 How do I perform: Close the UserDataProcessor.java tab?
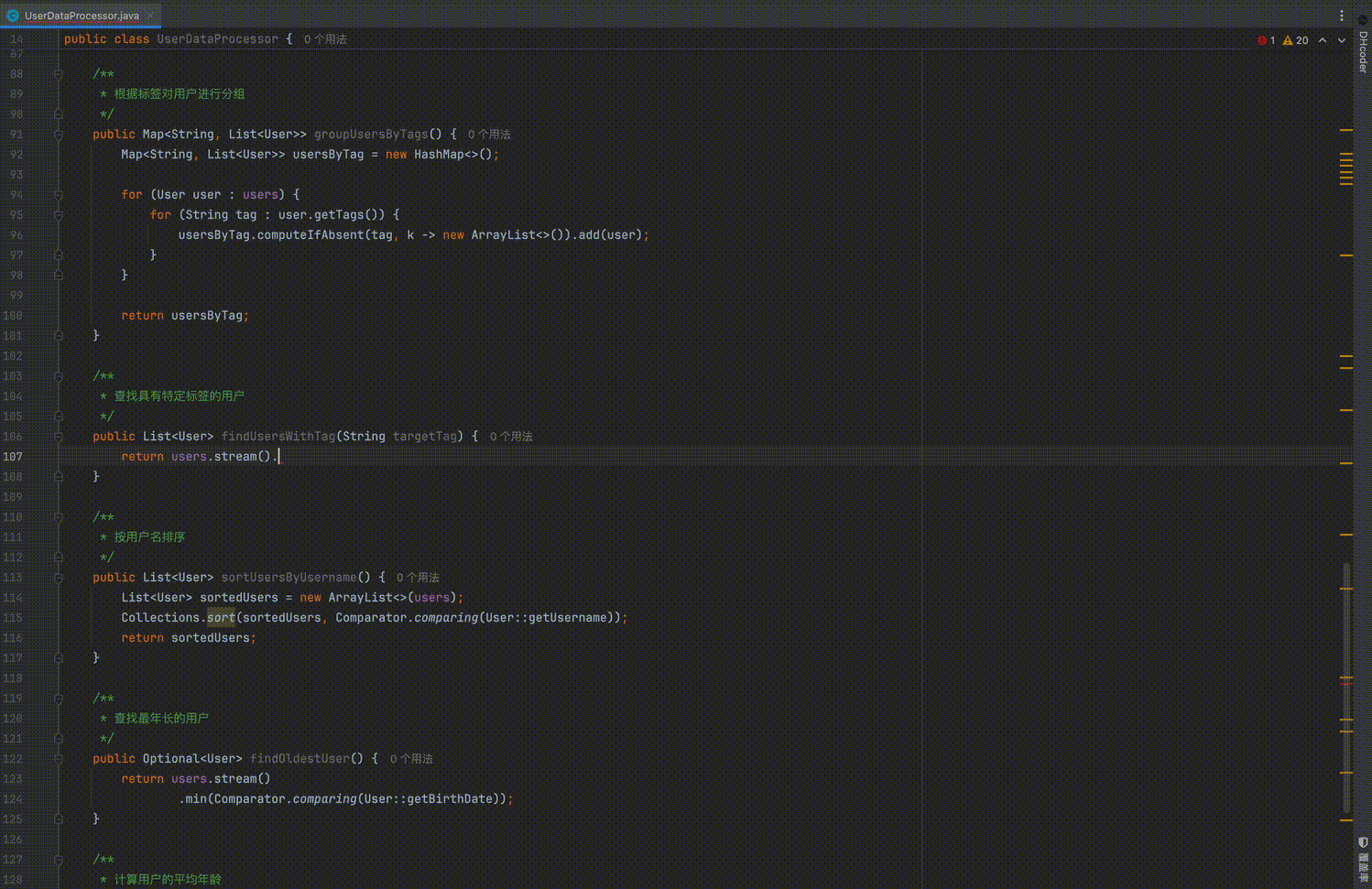(150, 16)
